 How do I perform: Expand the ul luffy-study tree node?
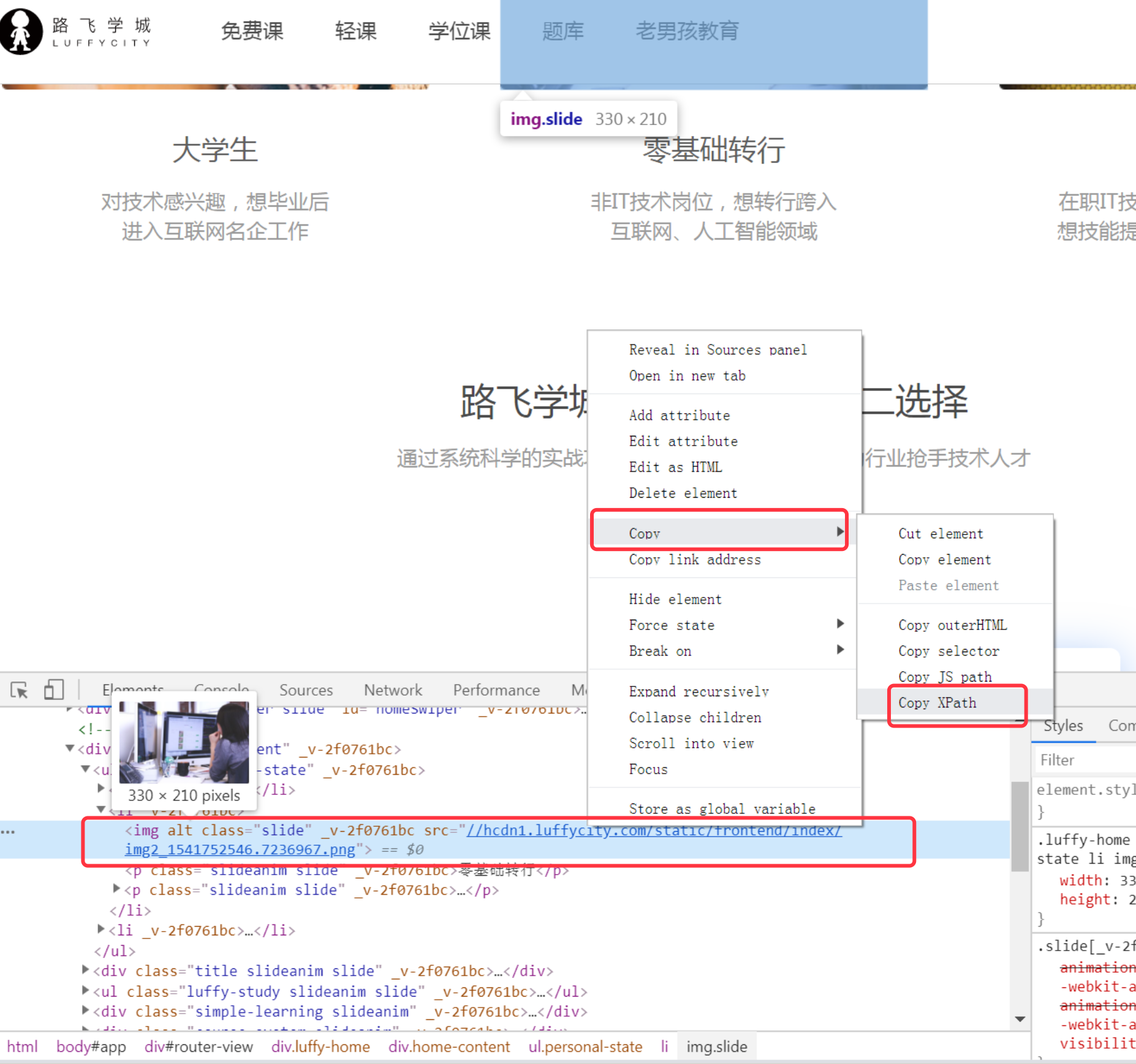[86, 990]
